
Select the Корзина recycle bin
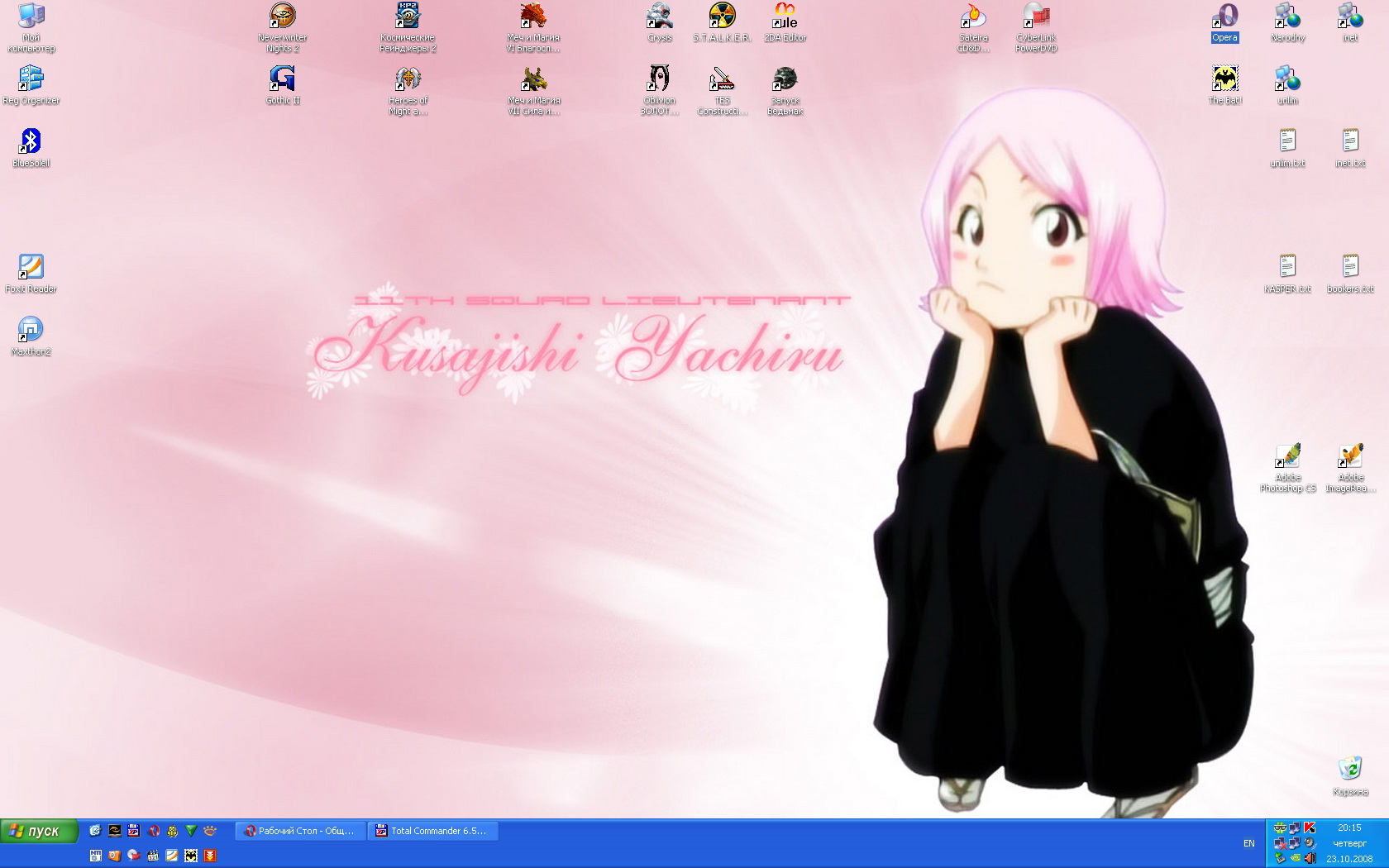coord(1350,776)
